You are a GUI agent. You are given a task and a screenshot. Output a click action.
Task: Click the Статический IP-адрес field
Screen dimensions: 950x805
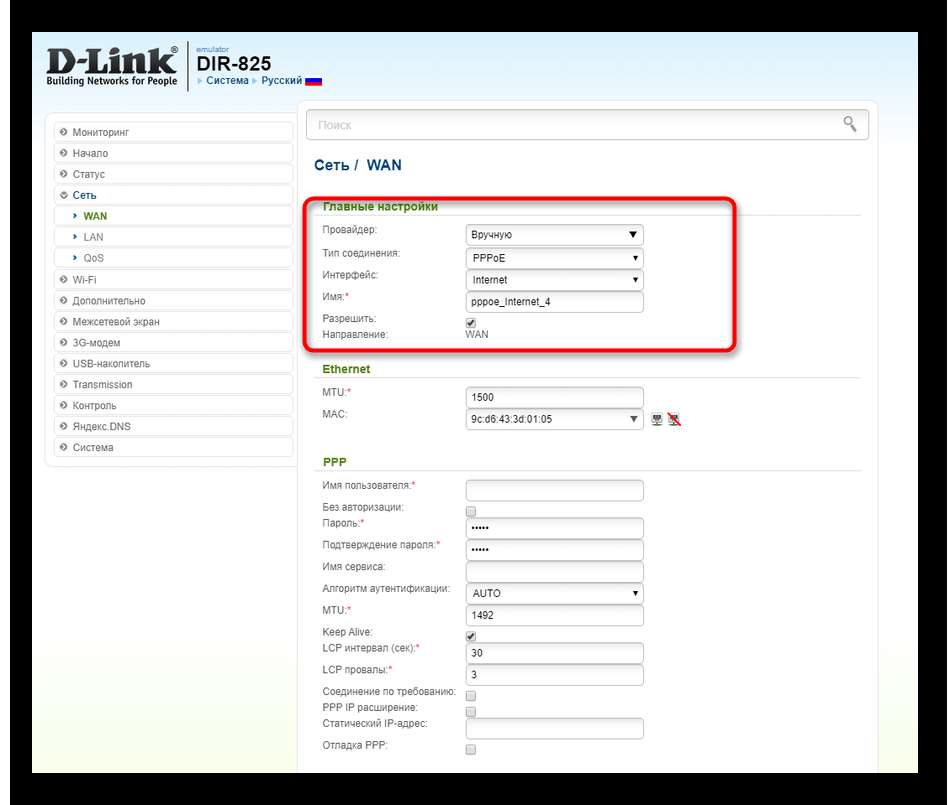tap(554, 728)
